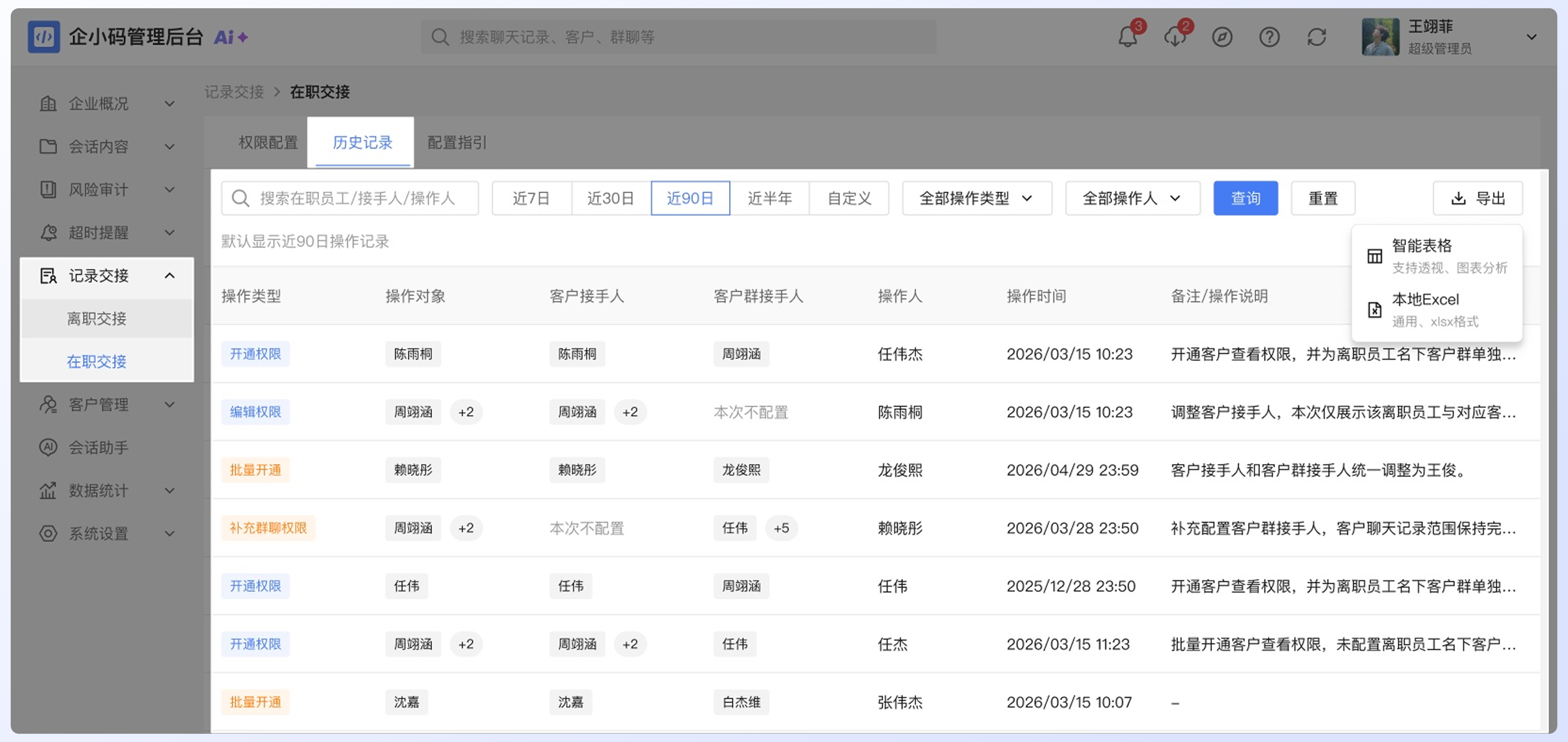Click the 风险审计 sidebar icon
This screenshot has width=1568, height=742.
48,189
